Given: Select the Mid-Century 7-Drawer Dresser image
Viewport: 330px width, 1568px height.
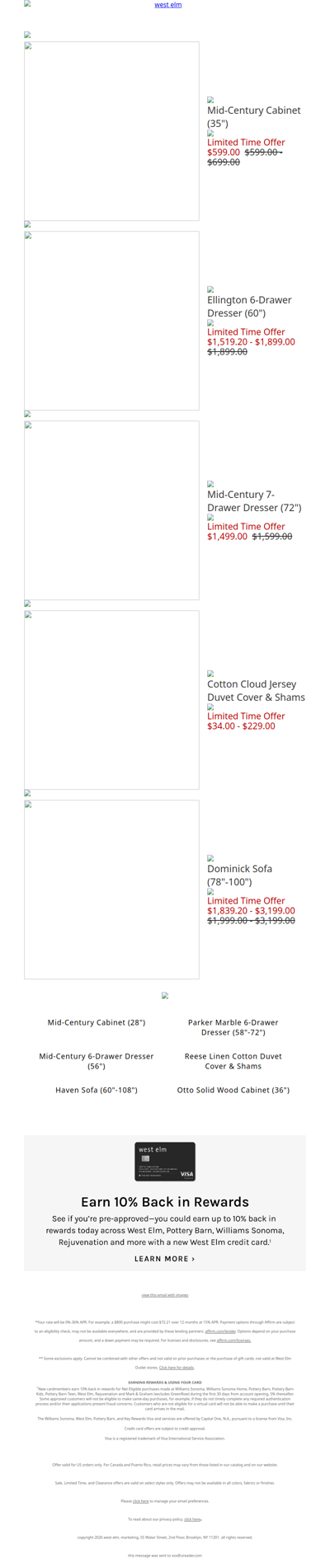Looking at the screenshot, I should tap(111, 510).
